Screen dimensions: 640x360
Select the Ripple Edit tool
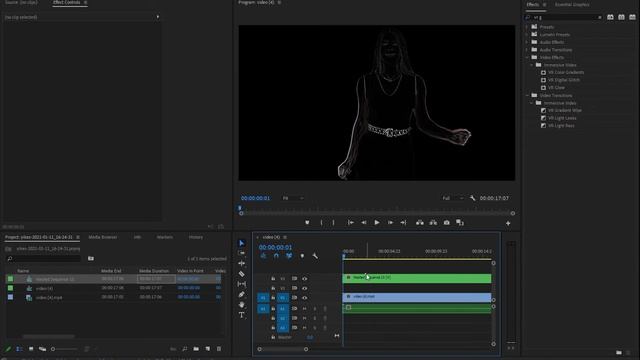(242, 264)
